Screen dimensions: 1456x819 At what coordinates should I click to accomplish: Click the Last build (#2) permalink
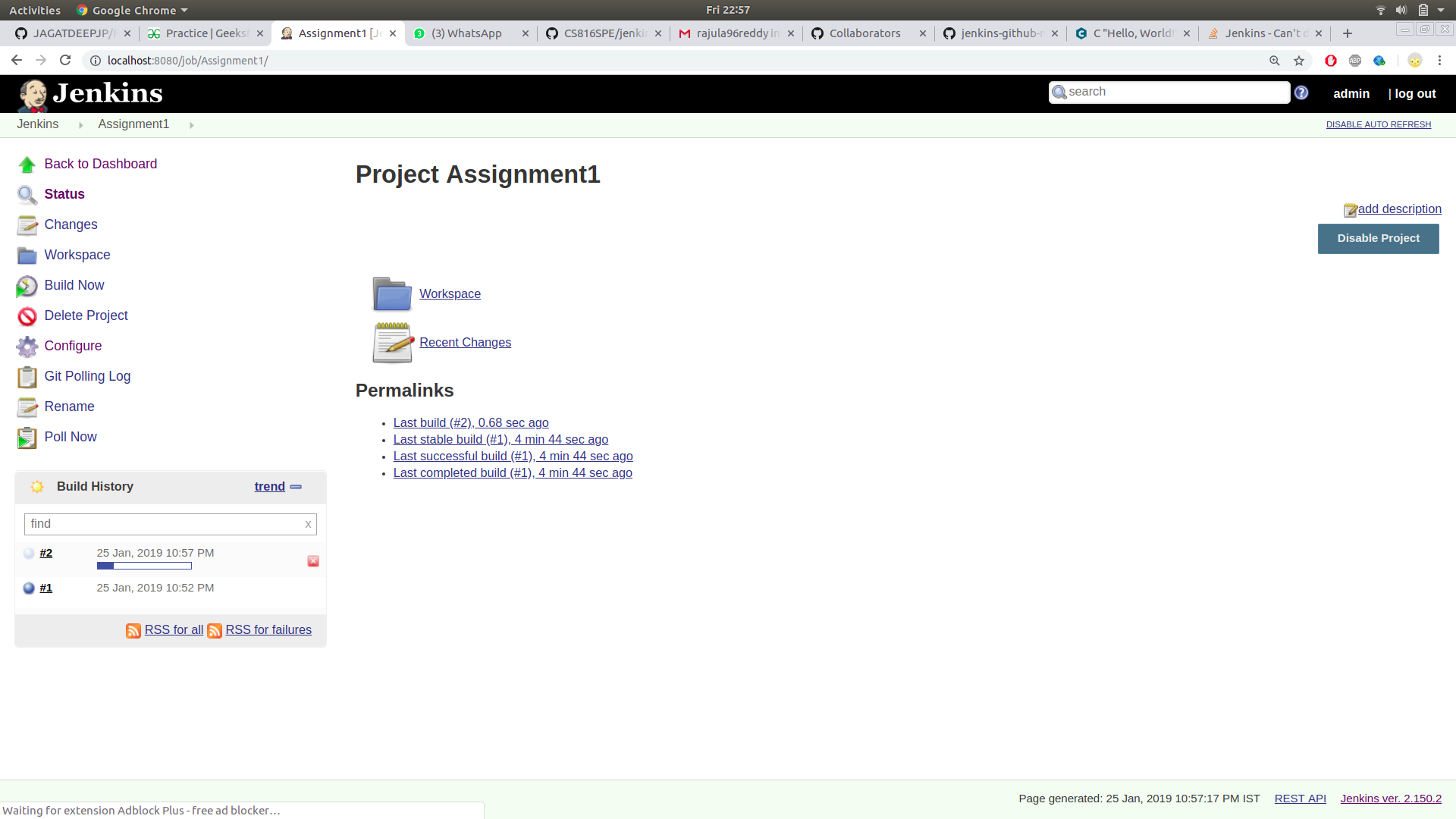click(x=471, y=423)
